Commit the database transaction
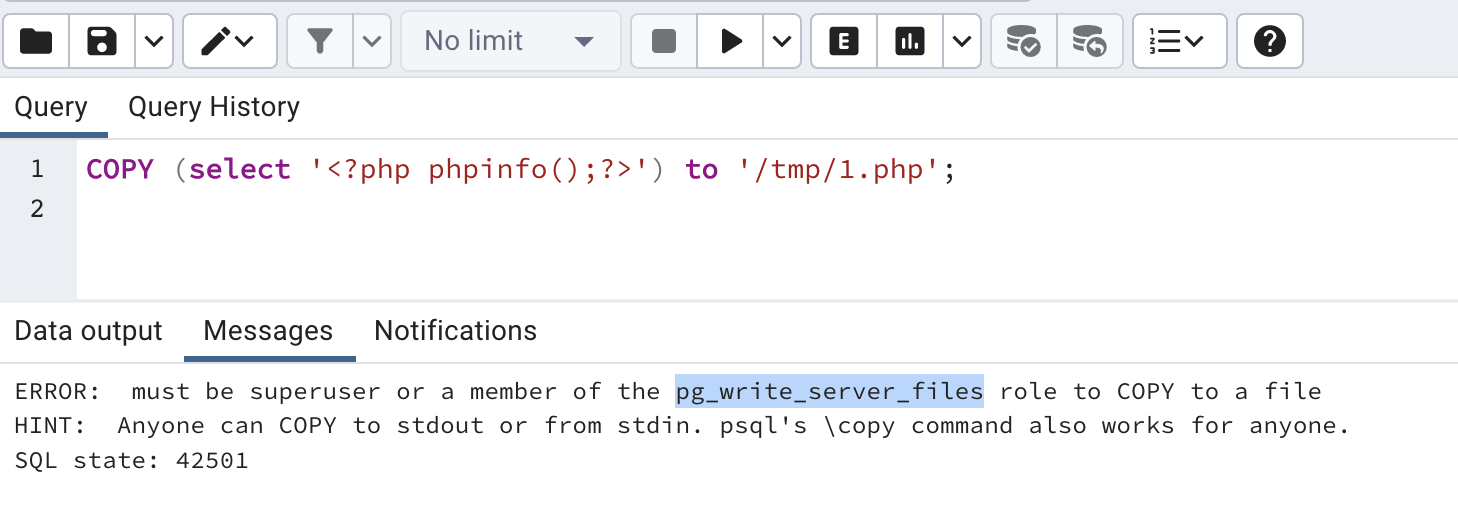Screen dimensions: 1458x524 coord(1023,41)
